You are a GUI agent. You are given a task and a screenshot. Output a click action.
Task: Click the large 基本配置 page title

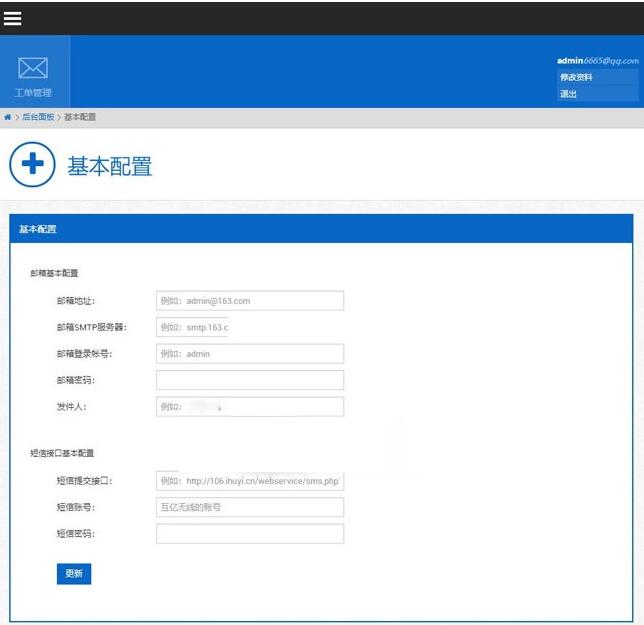click(x=110, y=166)
